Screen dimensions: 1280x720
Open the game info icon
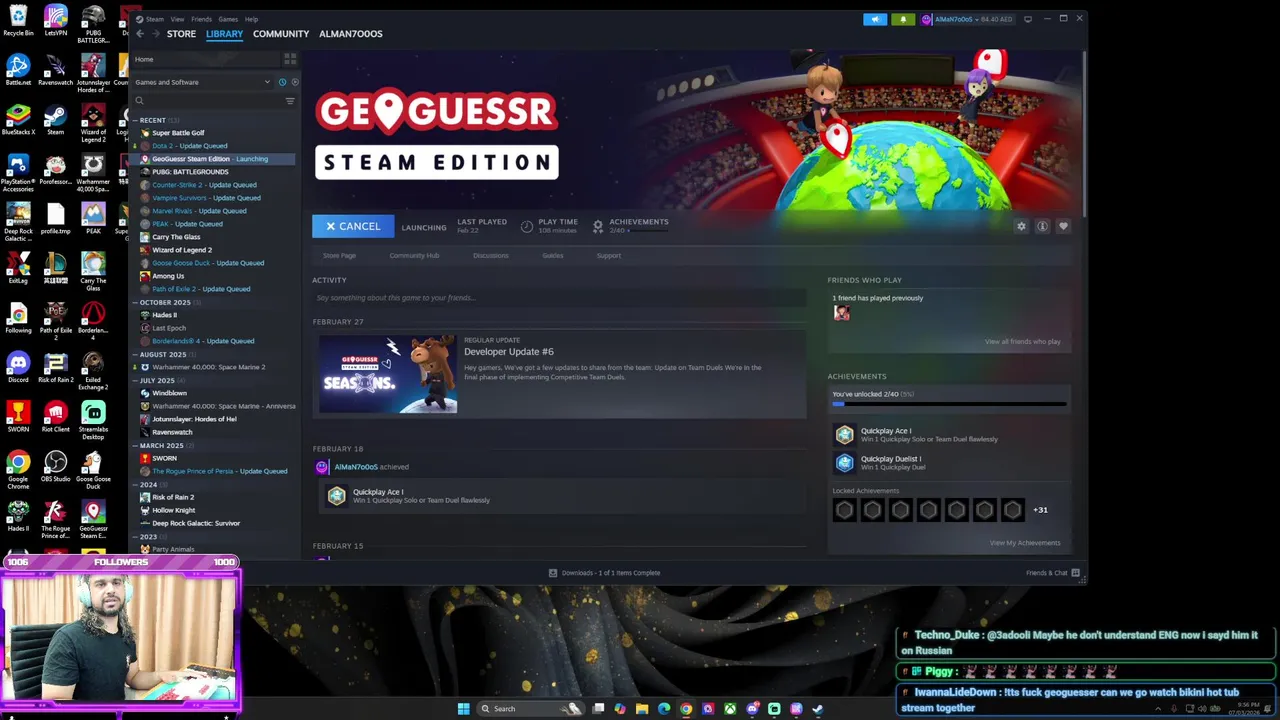tap(1042, 226)
